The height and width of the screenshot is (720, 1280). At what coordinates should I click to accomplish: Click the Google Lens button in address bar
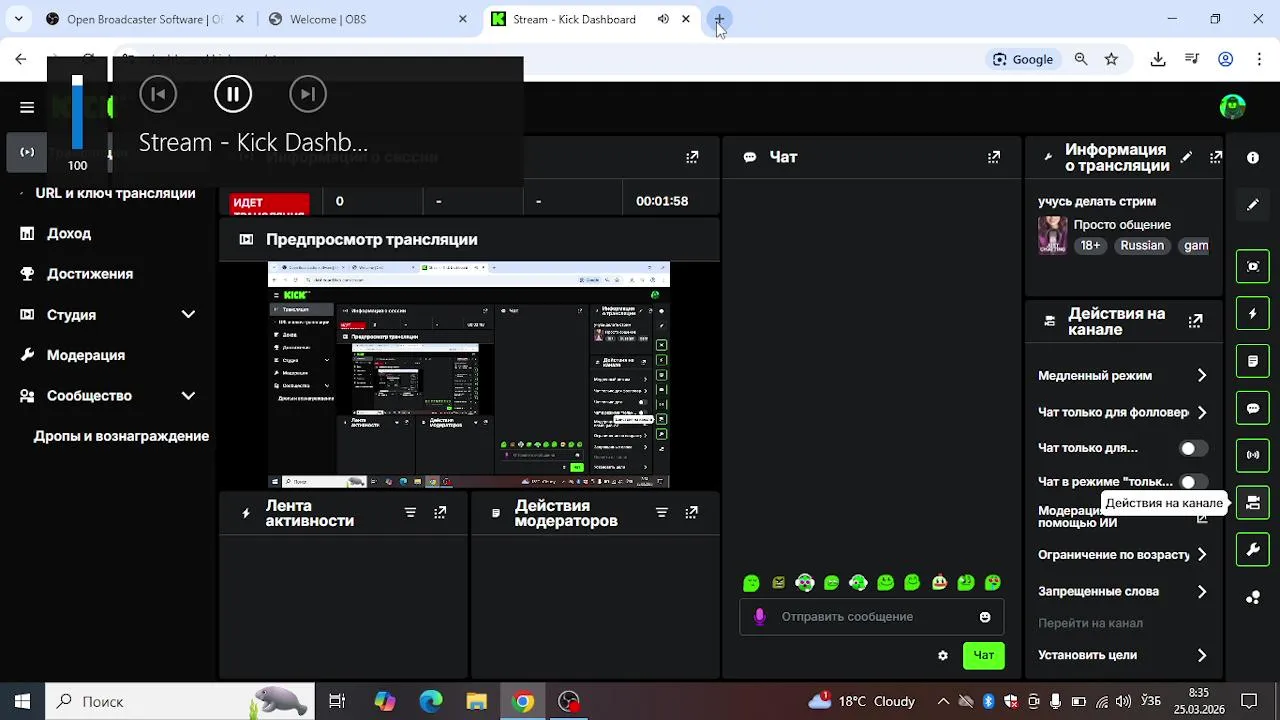[x=1023, y=59]
